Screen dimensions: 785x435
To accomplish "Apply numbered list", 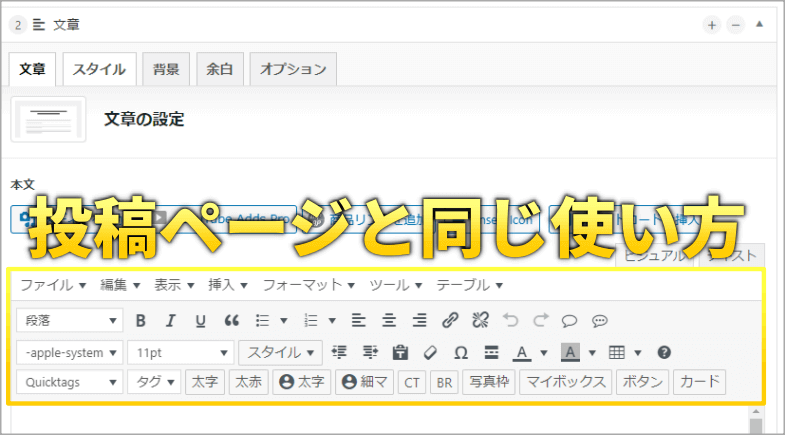I will click(311, 320).
